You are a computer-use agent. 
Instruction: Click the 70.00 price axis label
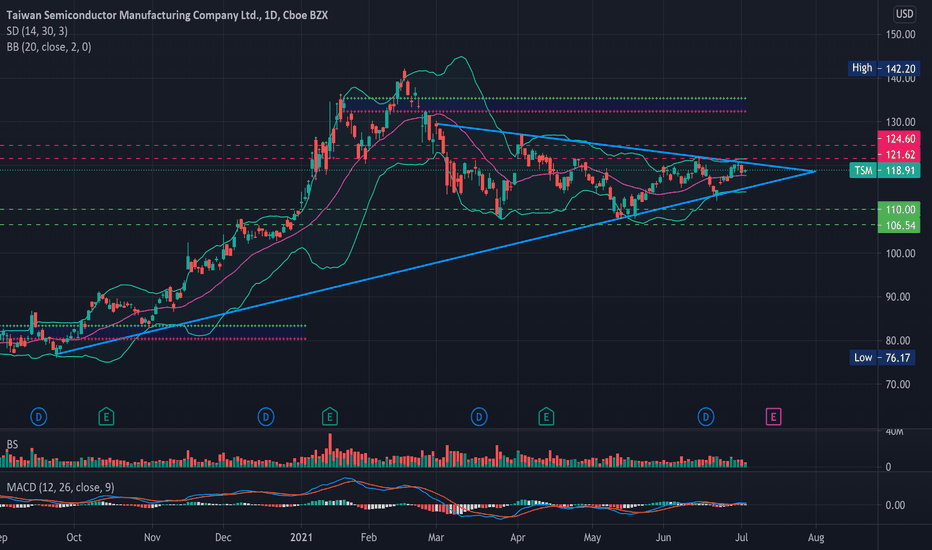pos(898,385)
